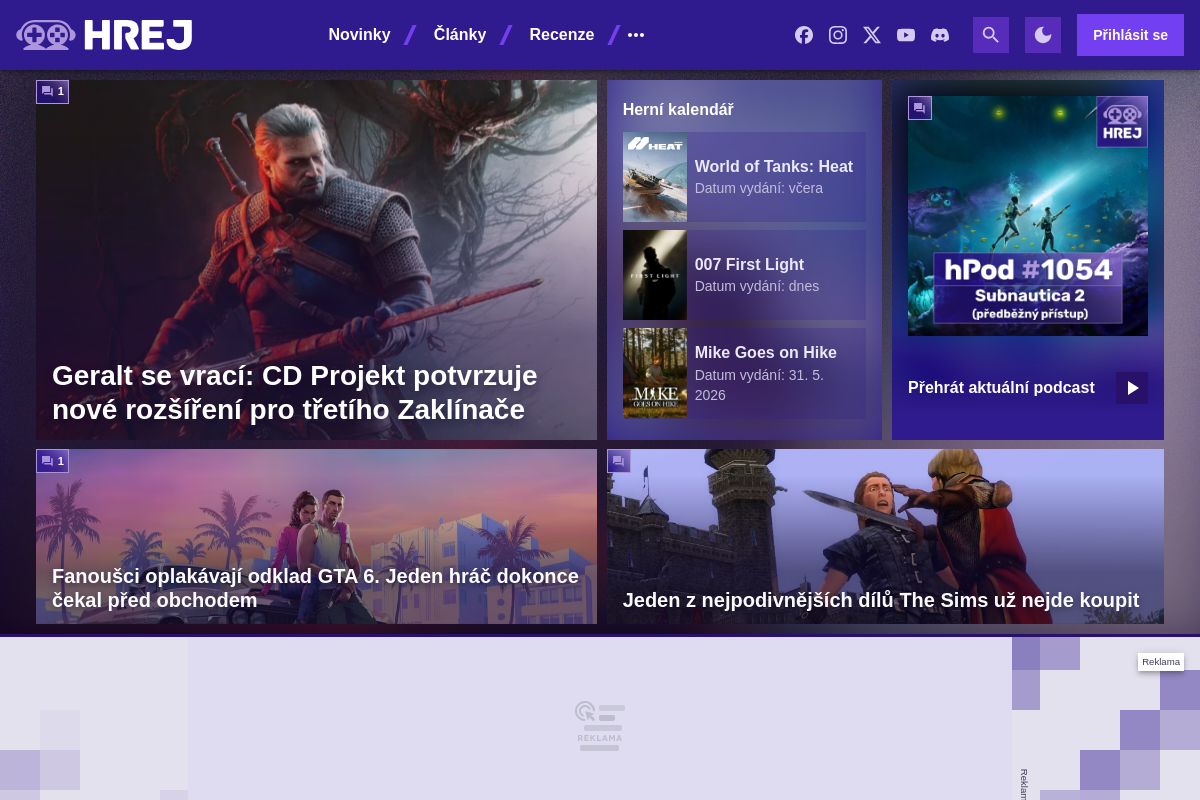
Task: Expand the three-dots more menu
Action: click(x=636, y=35)
